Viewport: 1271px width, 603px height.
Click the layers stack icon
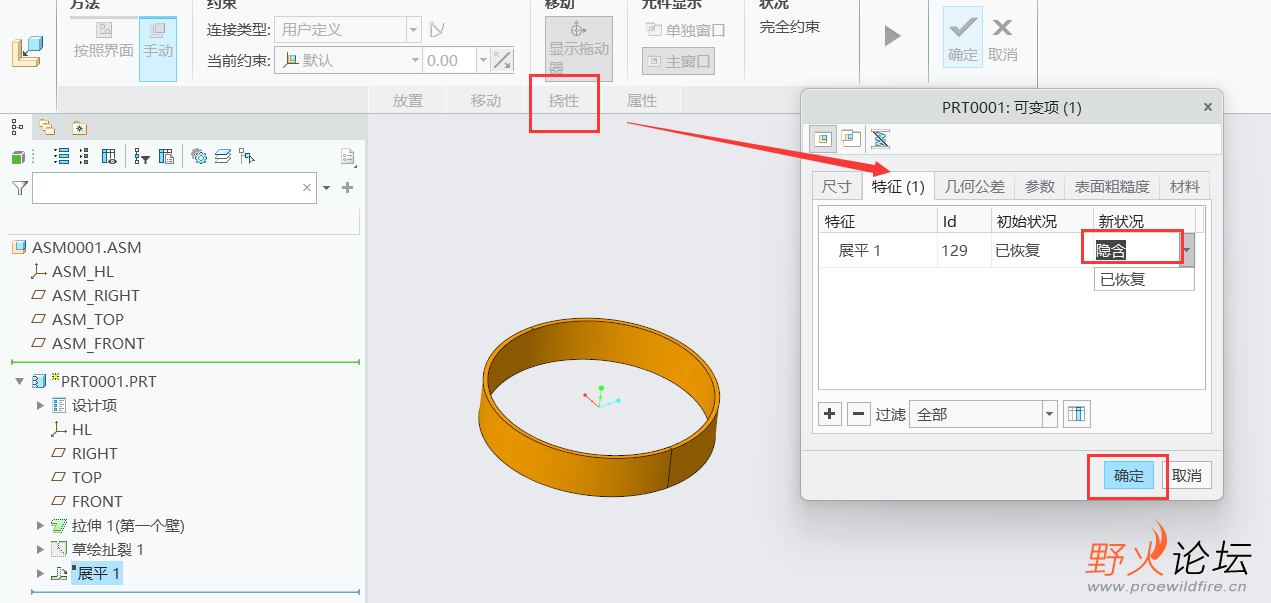point(222,156)
